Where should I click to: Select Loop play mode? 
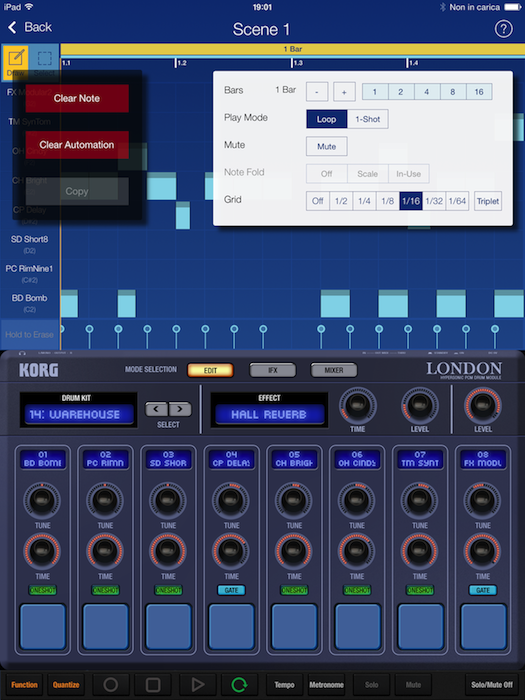pyautogui.click(x=326, y=119)
